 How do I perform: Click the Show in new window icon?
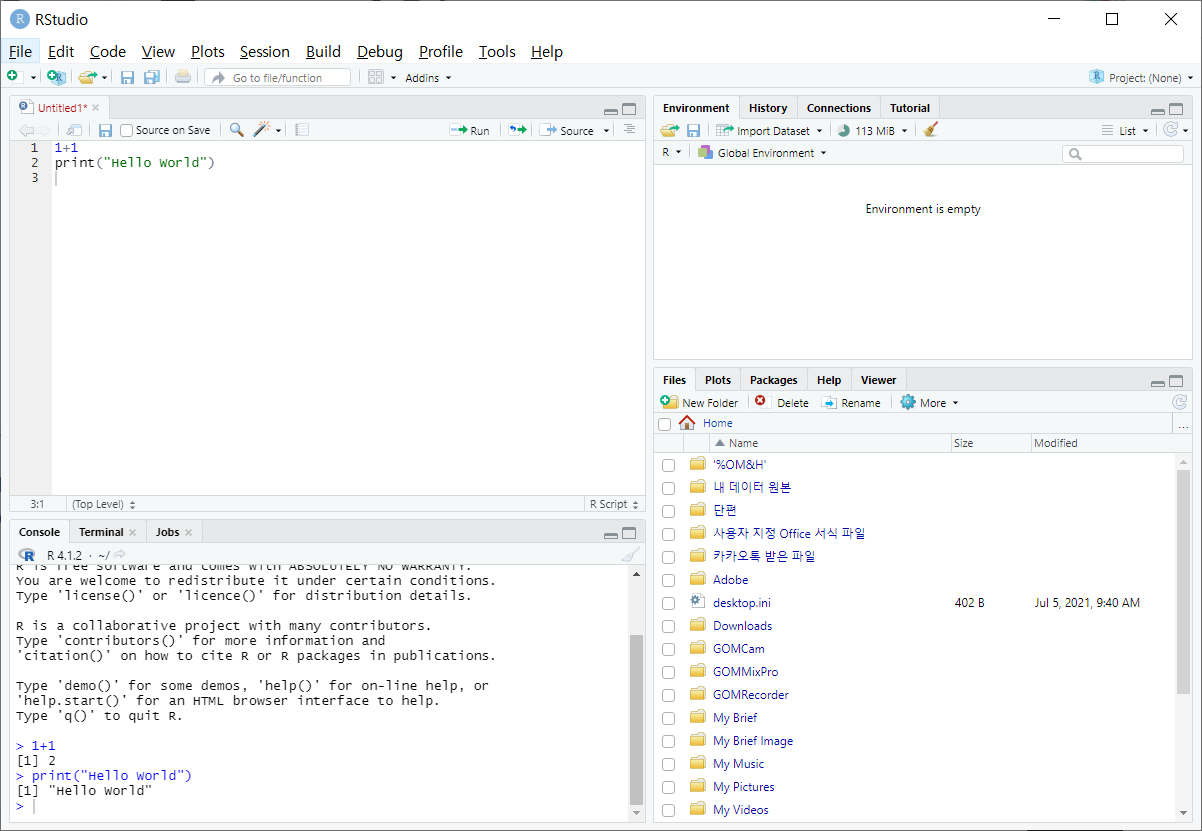pos(74,130)
